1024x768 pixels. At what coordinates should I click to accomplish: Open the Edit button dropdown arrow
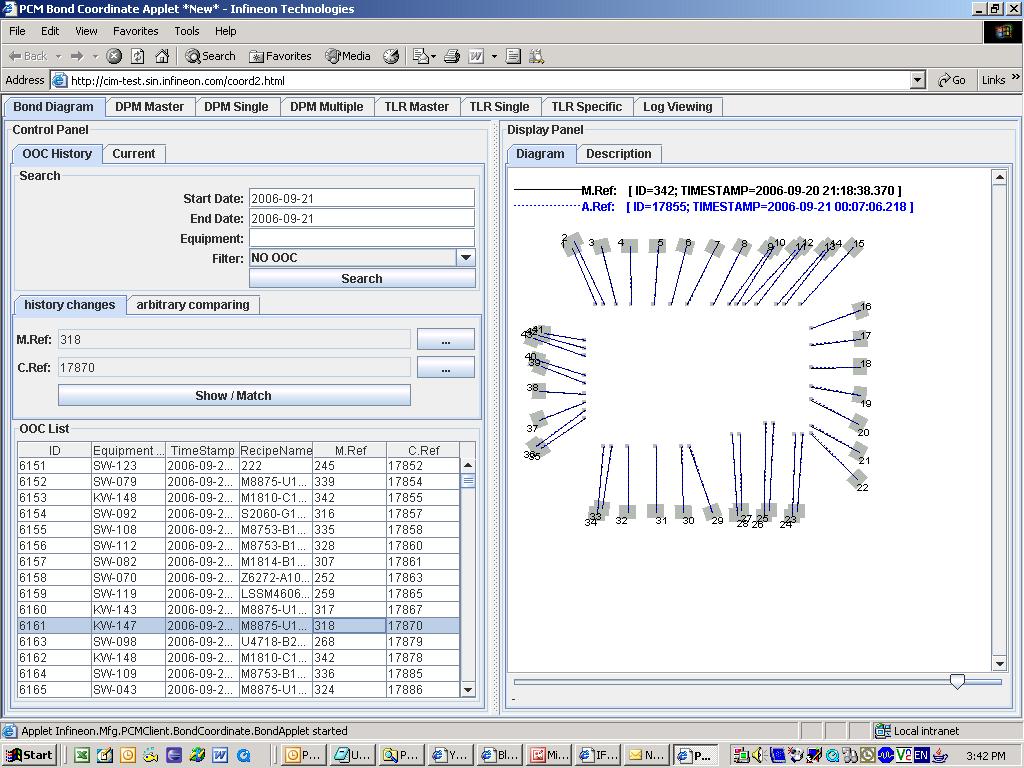point(494,57)
